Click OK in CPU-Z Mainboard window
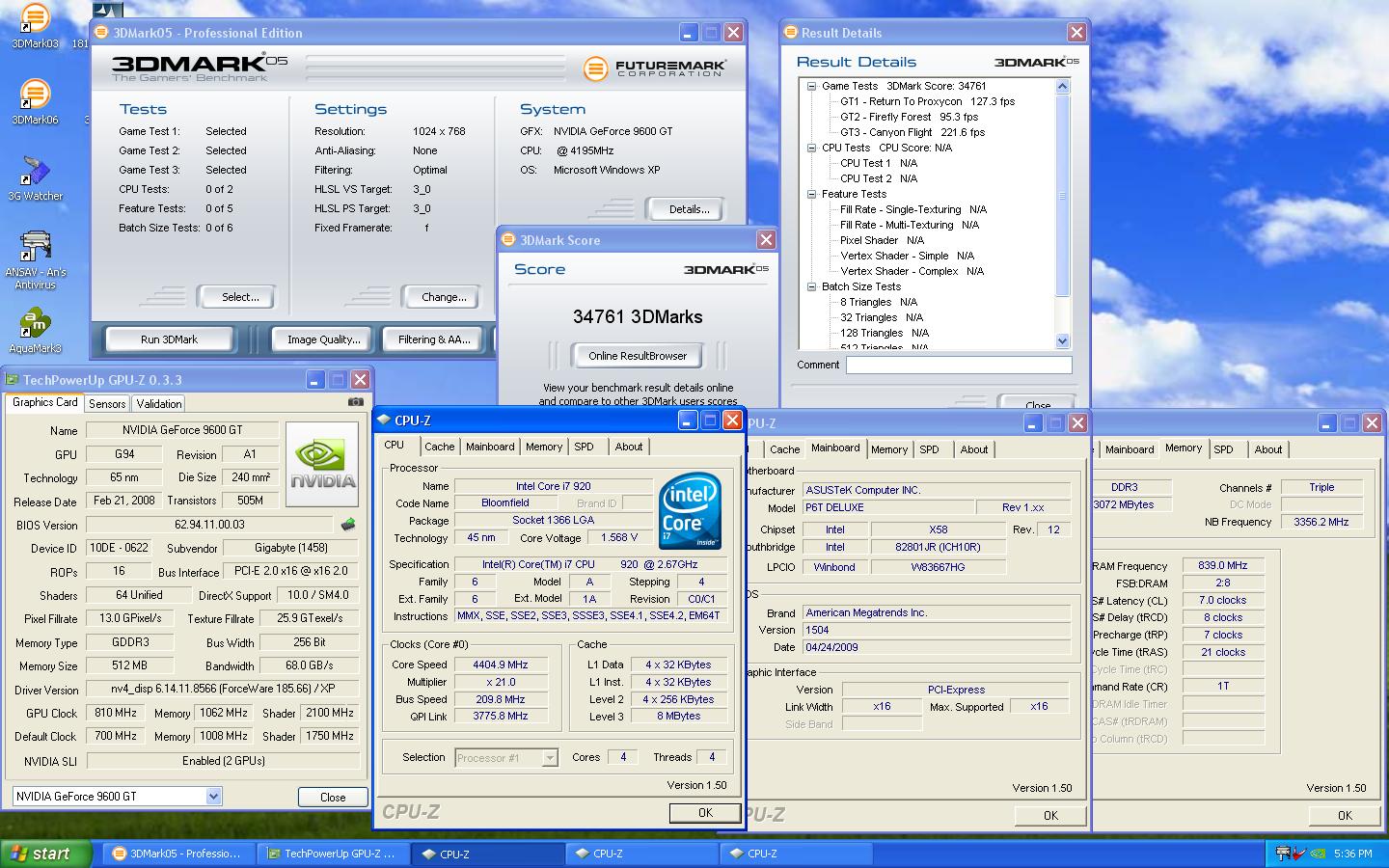Screen dimensions: 1389x868 coord(1050,816)
